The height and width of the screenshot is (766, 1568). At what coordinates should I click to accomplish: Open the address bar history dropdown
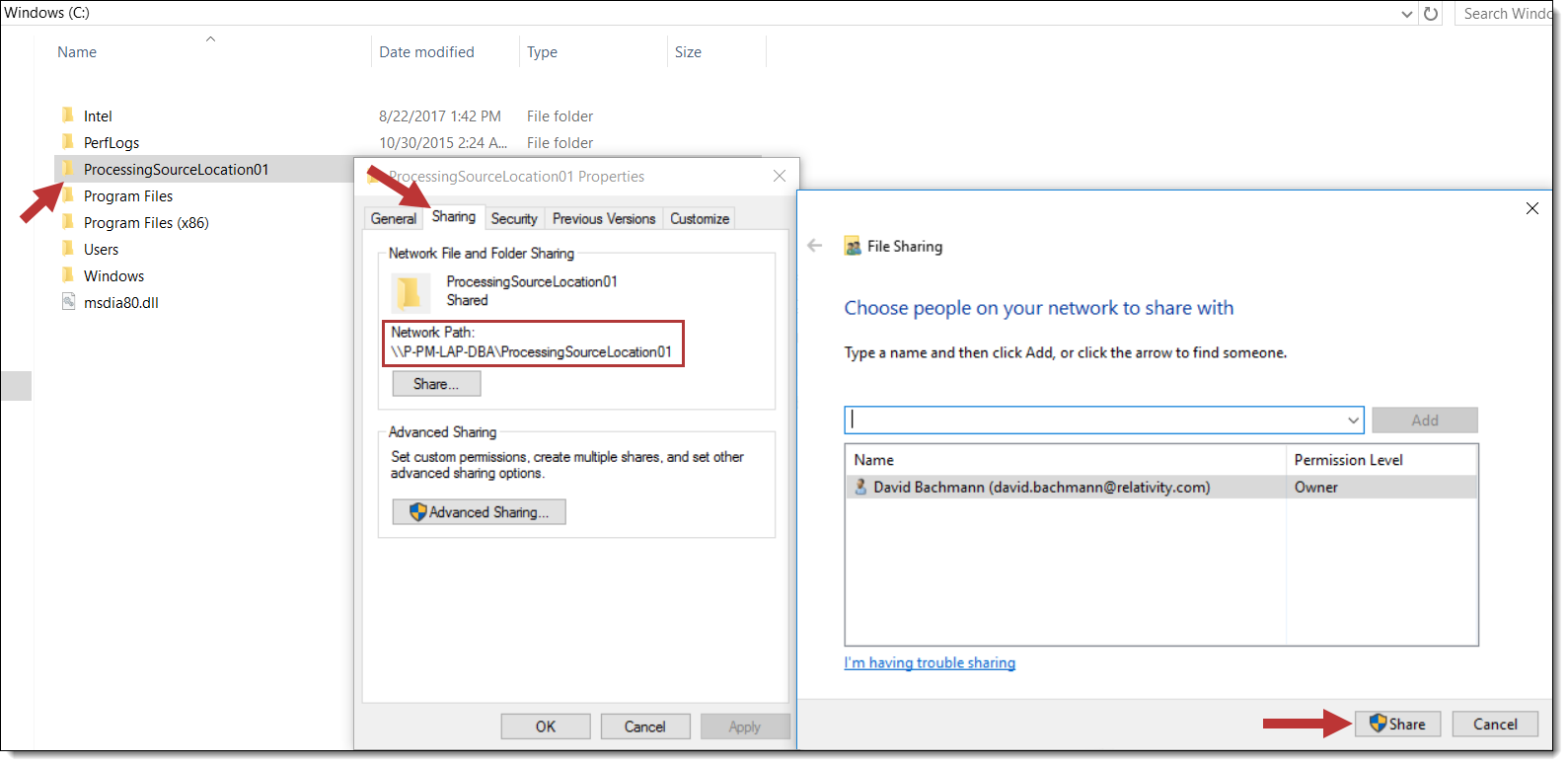1407,14
